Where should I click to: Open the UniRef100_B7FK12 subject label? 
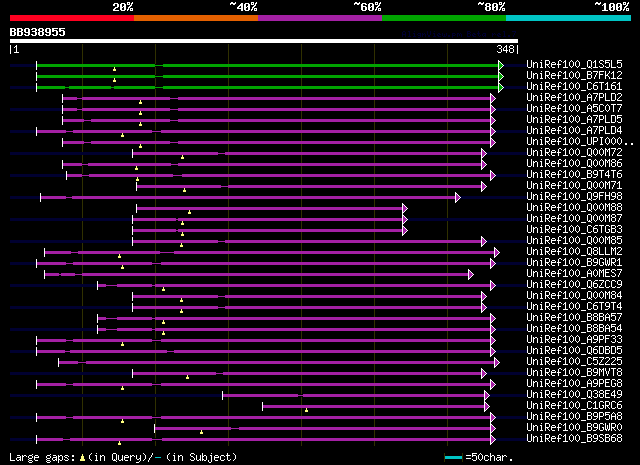pos(574,75)
